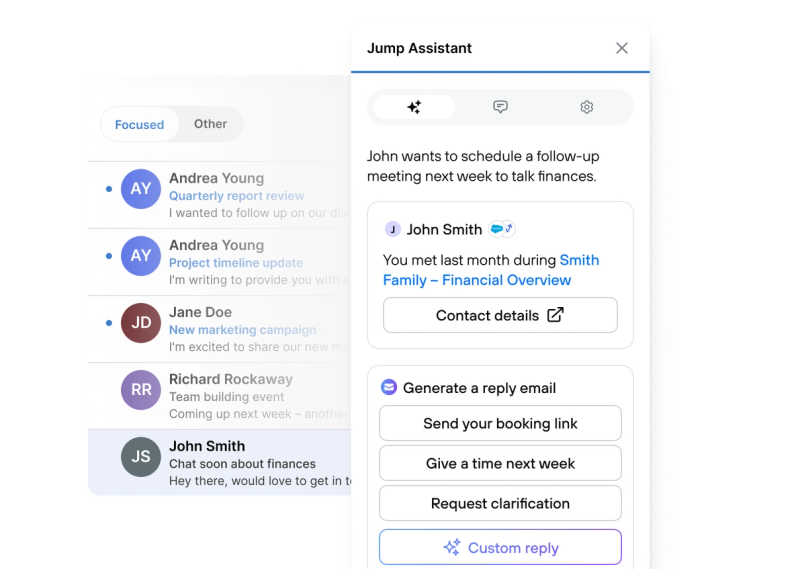
Task: Click the RR avatar for Richard Rockaway
Action: point(141,390)
